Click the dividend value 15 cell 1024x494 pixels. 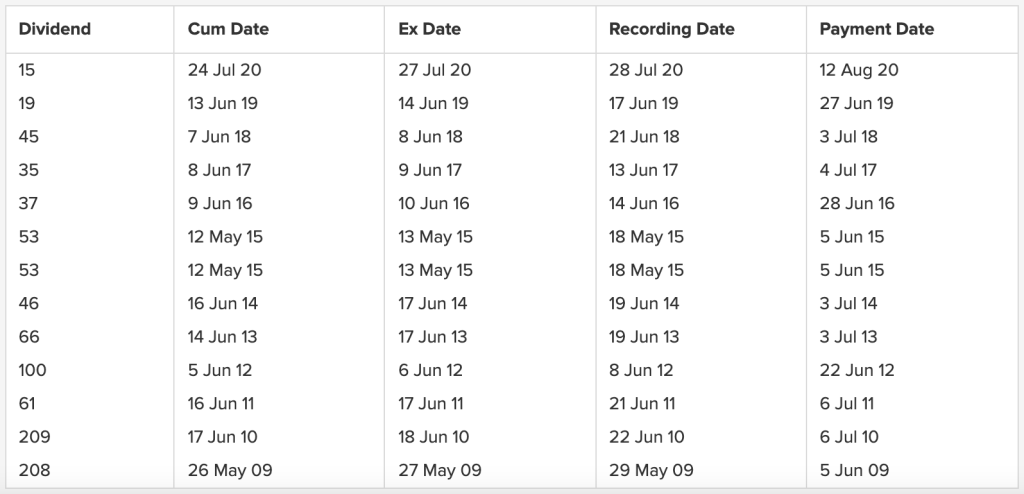click(27, 70)
